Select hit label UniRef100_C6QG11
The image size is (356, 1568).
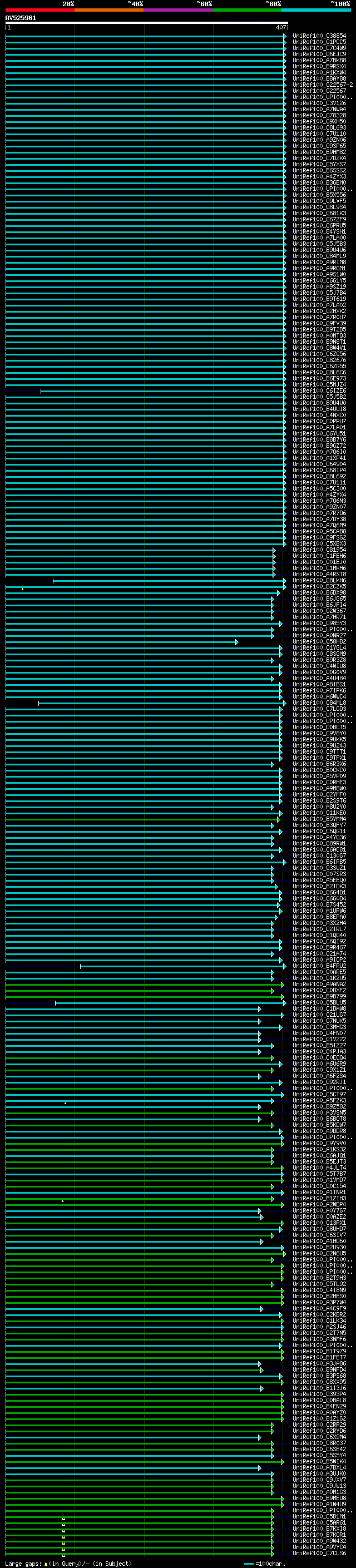coord(319,832)
